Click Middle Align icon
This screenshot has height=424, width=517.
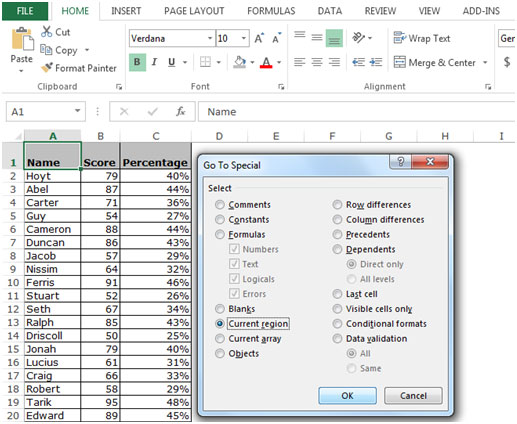pos(317,38)
